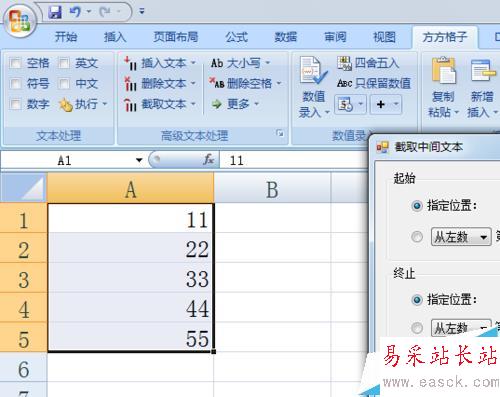Click 只保留数值 button
Image resolution: width=500 pixels, height=397 pixels.
[x=374, y=83]
